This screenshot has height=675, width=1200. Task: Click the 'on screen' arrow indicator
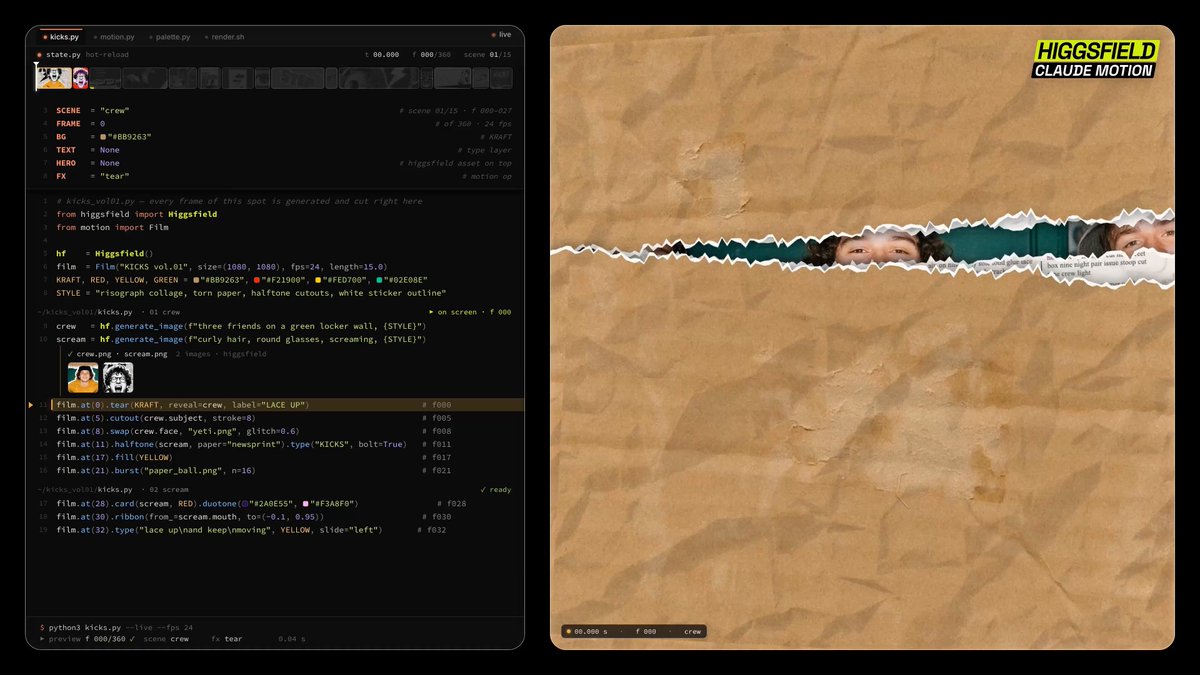click(x=431, y=312)
